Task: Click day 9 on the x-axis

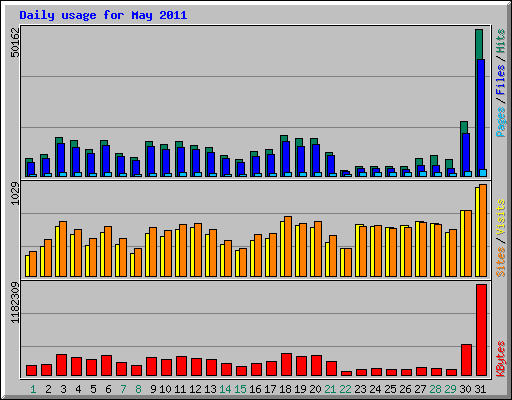Action: [x=153, y=389]
